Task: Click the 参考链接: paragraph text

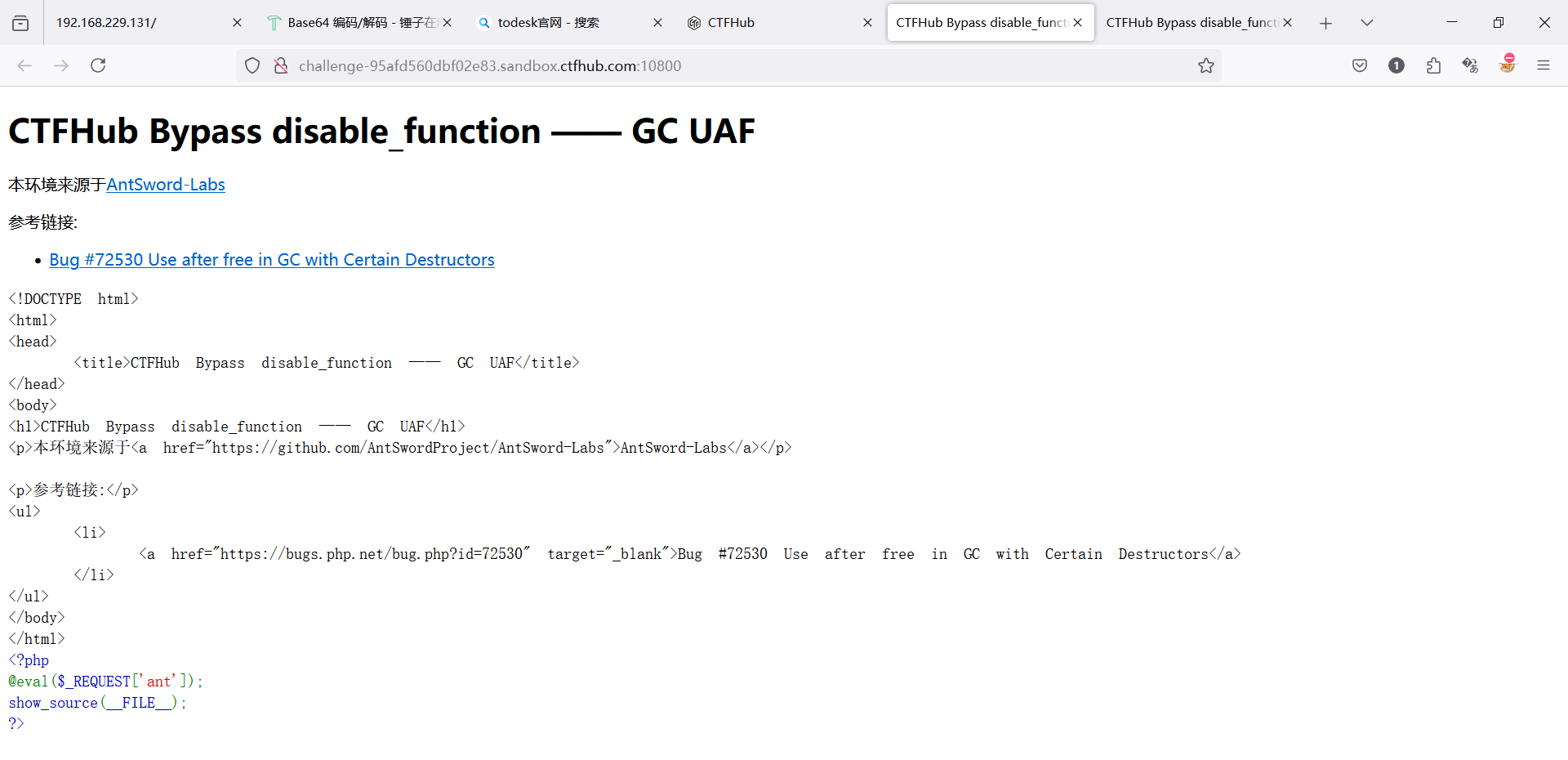Action: (43, 222)
